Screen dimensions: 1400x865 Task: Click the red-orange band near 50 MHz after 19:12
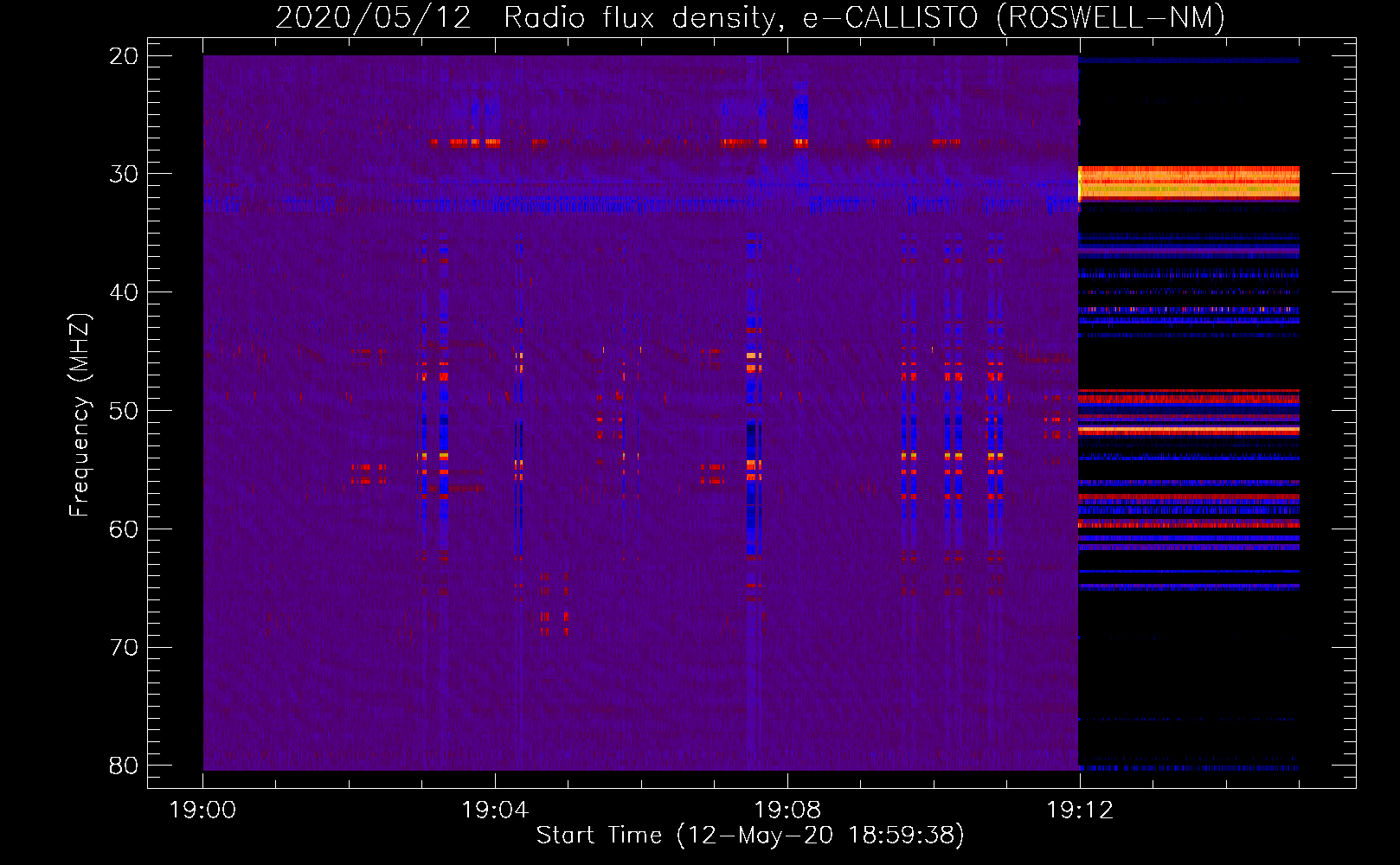coord(1189,430)
